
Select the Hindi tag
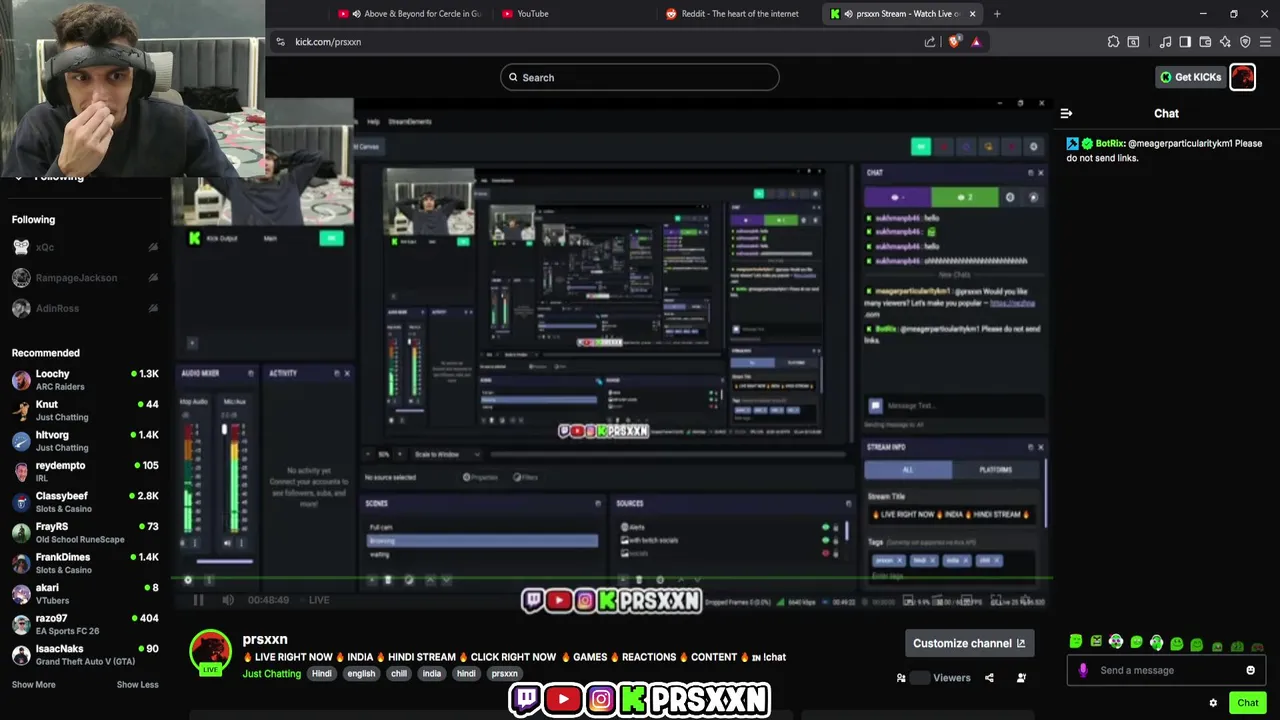point(321,673)
